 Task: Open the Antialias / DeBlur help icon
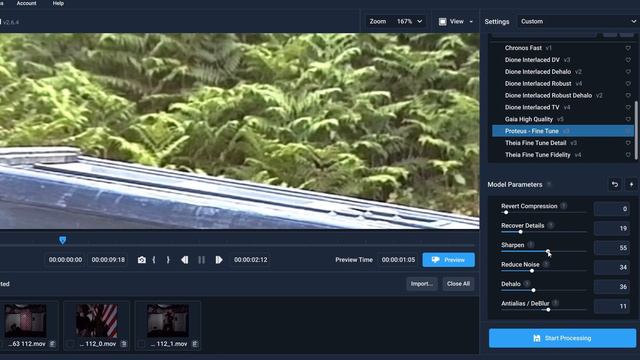click(x=556, y=303)
